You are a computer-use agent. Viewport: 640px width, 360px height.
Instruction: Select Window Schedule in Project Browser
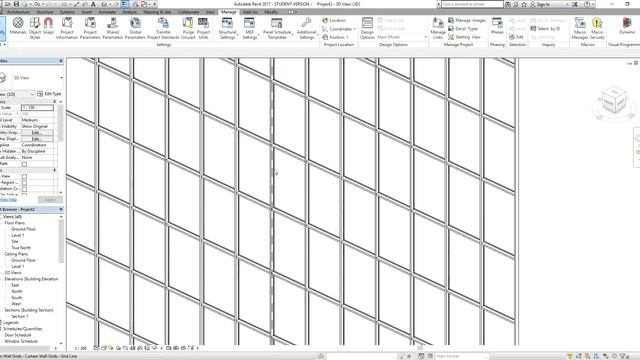tap(21, 341)
